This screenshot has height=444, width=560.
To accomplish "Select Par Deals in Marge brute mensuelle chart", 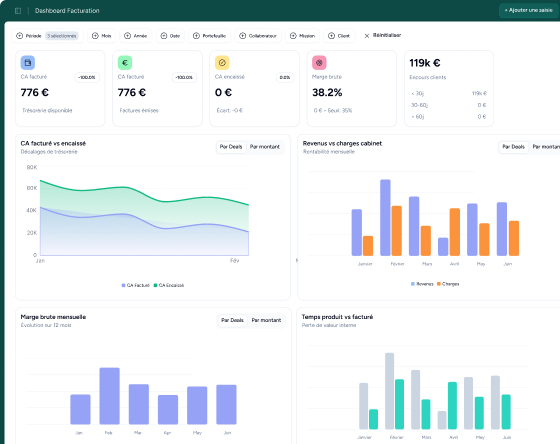I will coord(232,320).
